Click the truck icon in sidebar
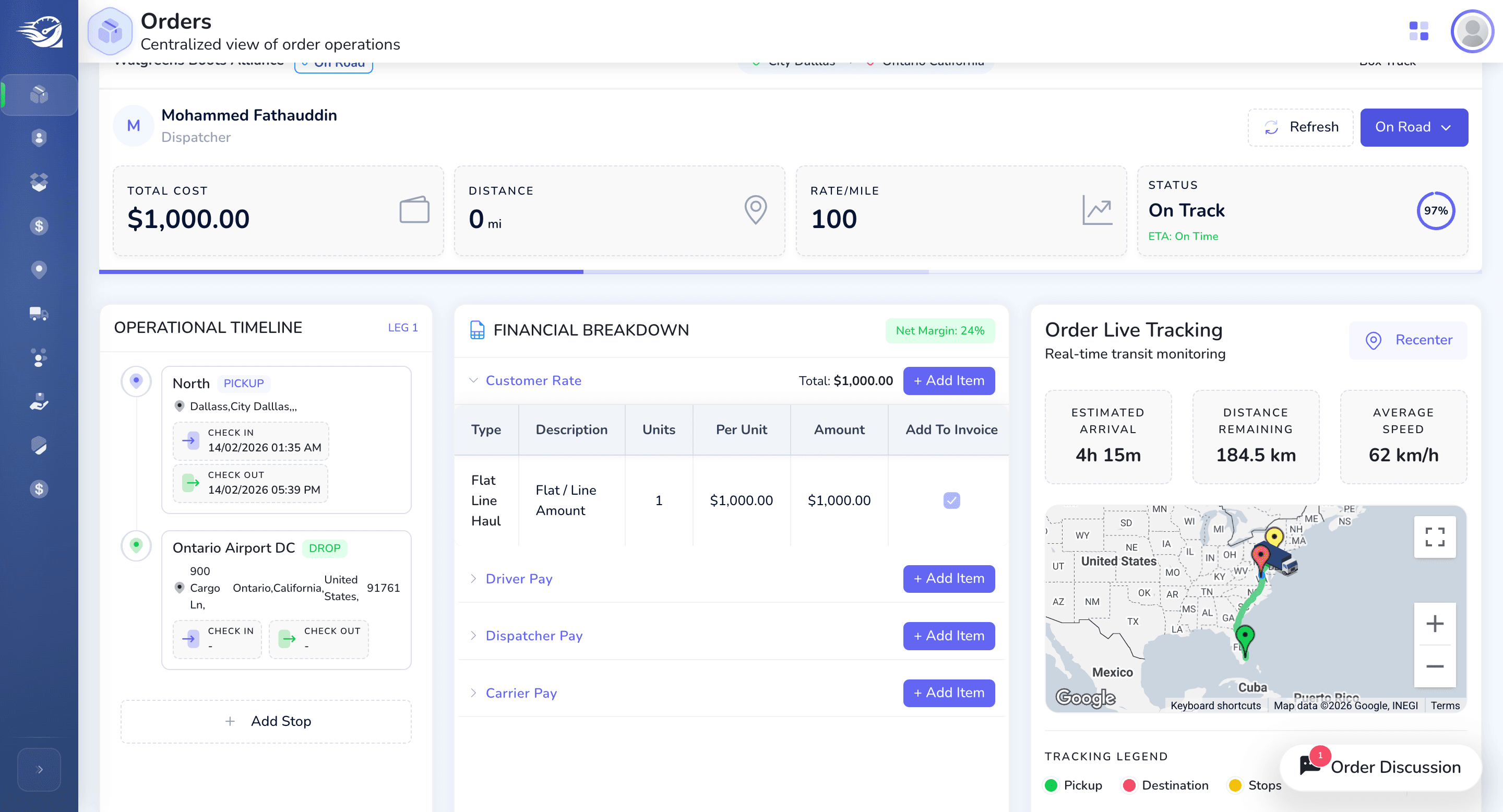Viewport: 1503px width, 812px height. coord(39,314)
